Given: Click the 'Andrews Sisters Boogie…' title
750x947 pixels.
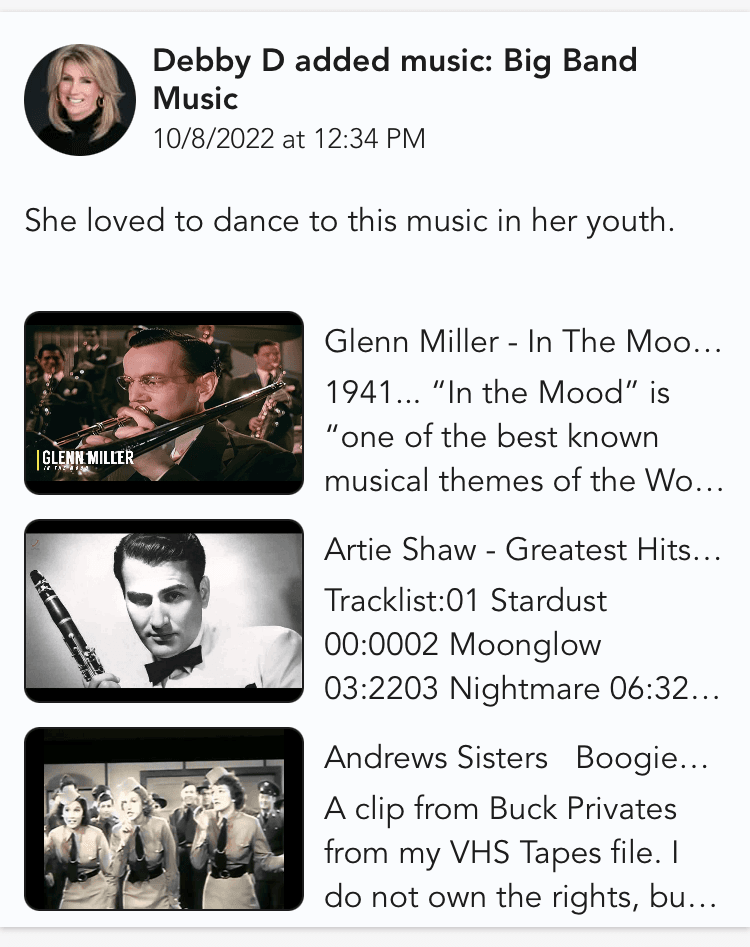Looking at the screenshot, I should pos(517,757).
